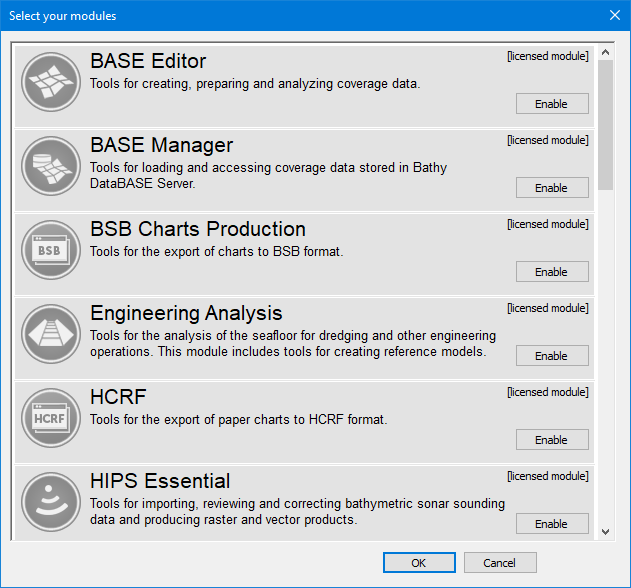
Task: Close the Select your modules dialog
Action: (614, 15)
